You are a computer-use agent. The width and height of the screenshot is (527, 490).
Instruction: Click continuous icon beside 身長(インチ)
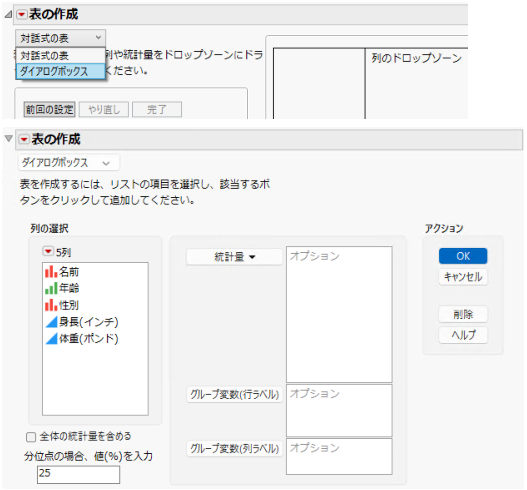[51, 322]
